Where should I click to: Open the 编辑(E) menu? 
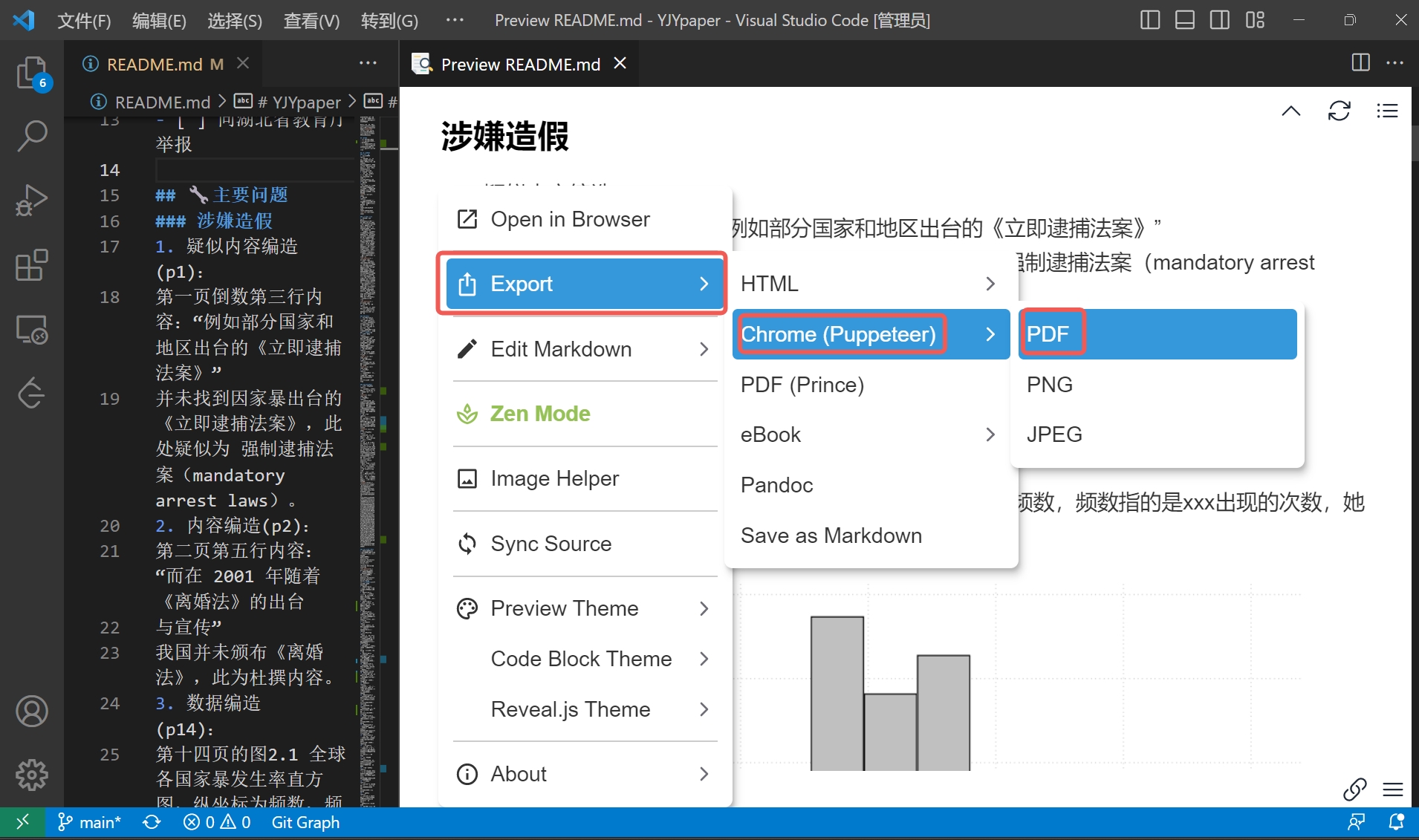point(159,20)
